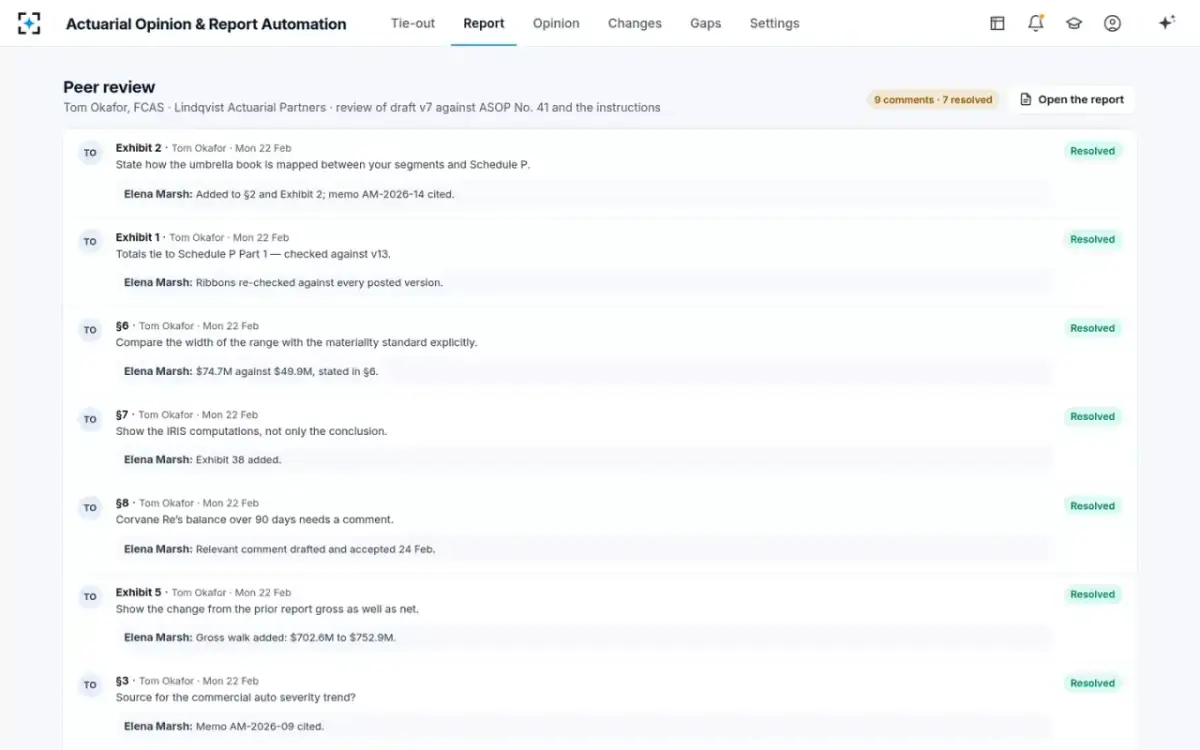Click 'Source for the commercial auto severity trend?'
The width and height of the screenshot is (1200, 750).
(x=235, y=697)
